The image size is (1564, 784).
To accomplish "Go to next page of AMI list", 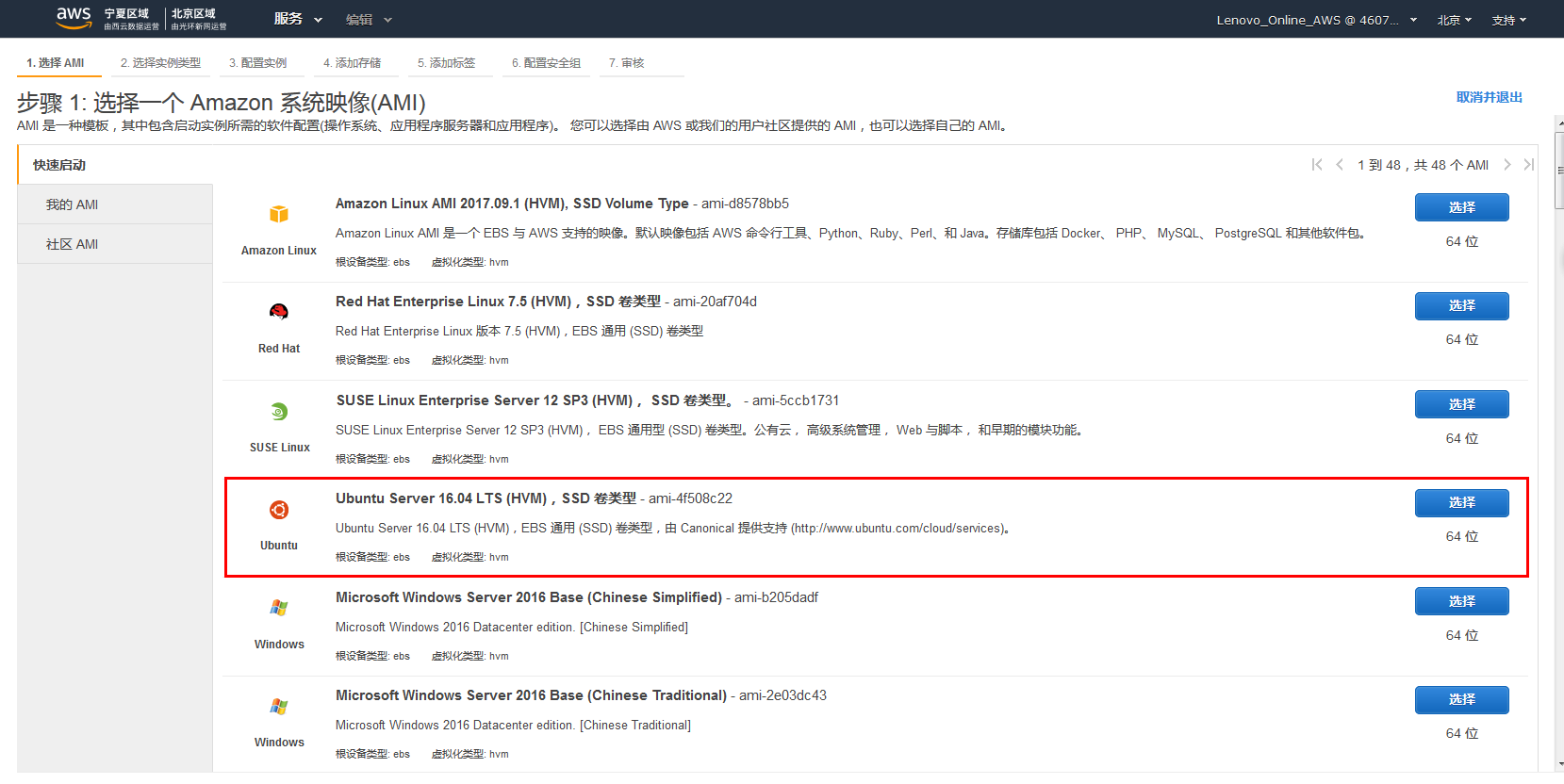I will tap(1507, 165).
